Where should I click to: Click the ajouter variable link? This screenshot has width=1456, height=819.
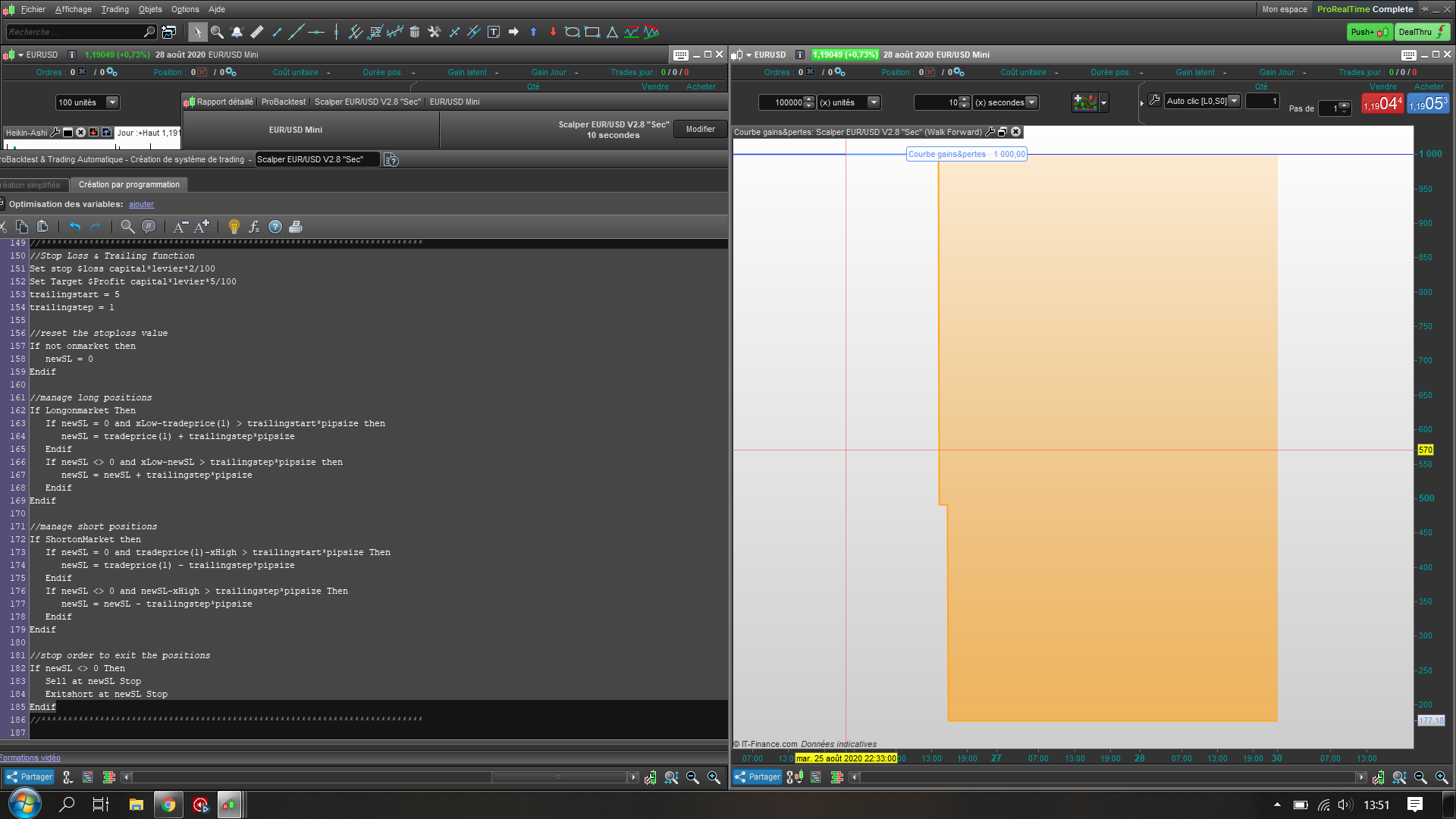(x=141, y=204)
